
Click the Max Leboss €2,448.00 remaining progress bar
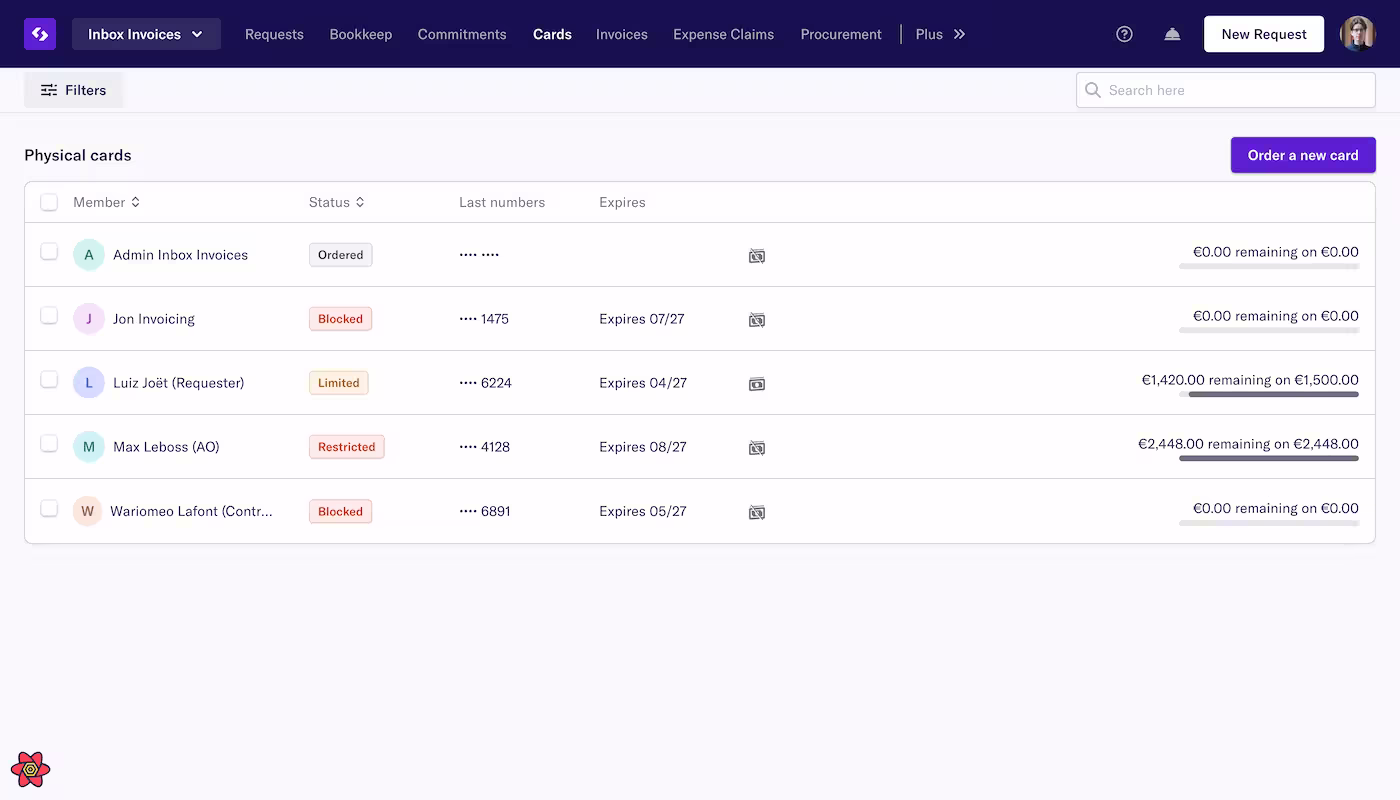click(x=1269, y=458)
